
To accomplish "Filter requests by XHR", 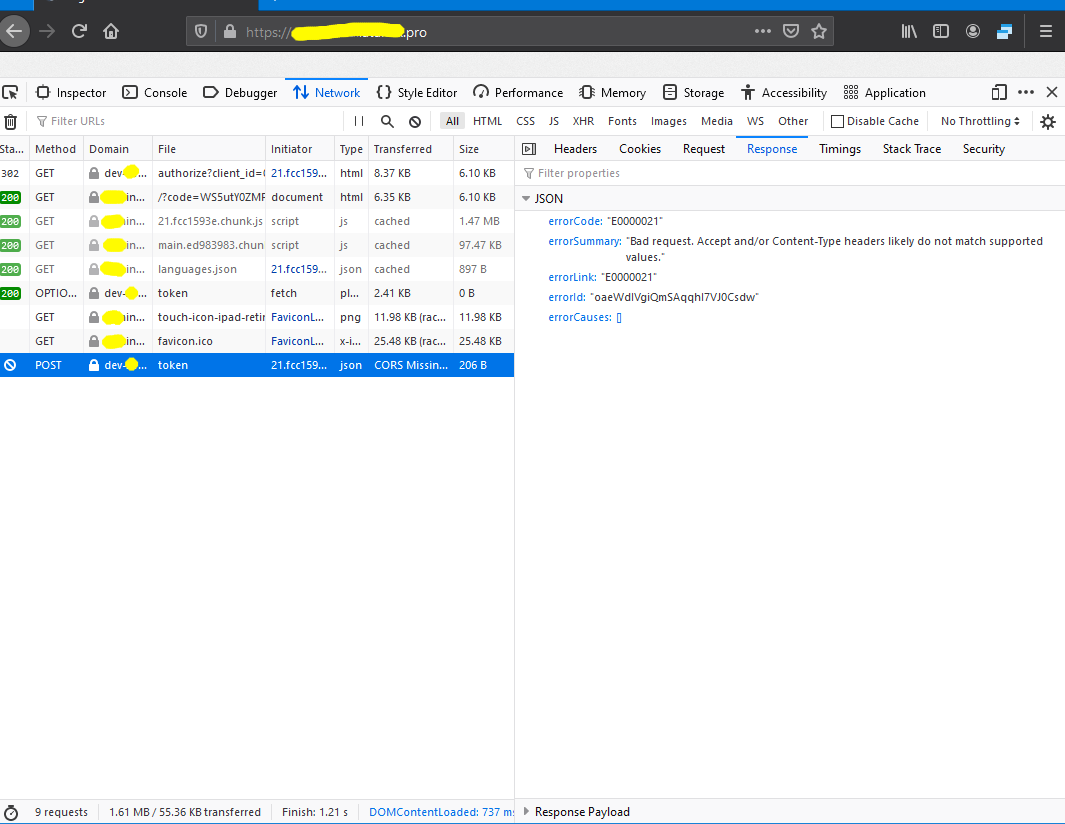I will tap(583, 121).
